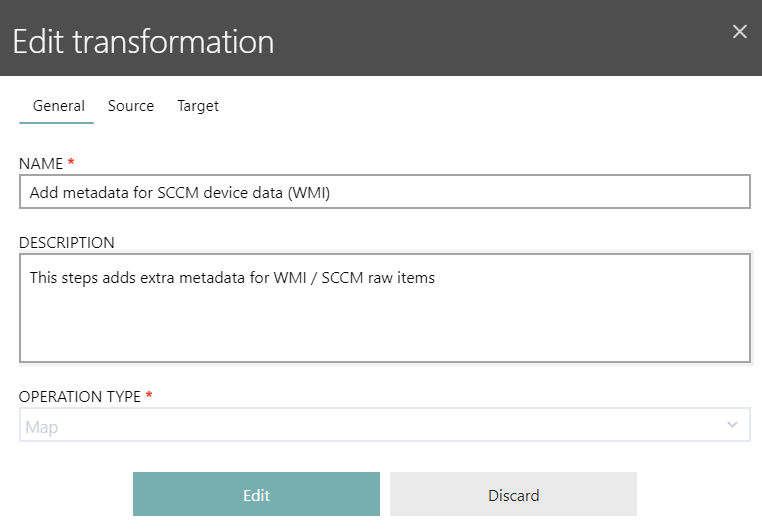Click the 'This steps adds extra metadata' text
This screenshot has height=529, width=762.
pyautogui.click(x=232, y=278)
